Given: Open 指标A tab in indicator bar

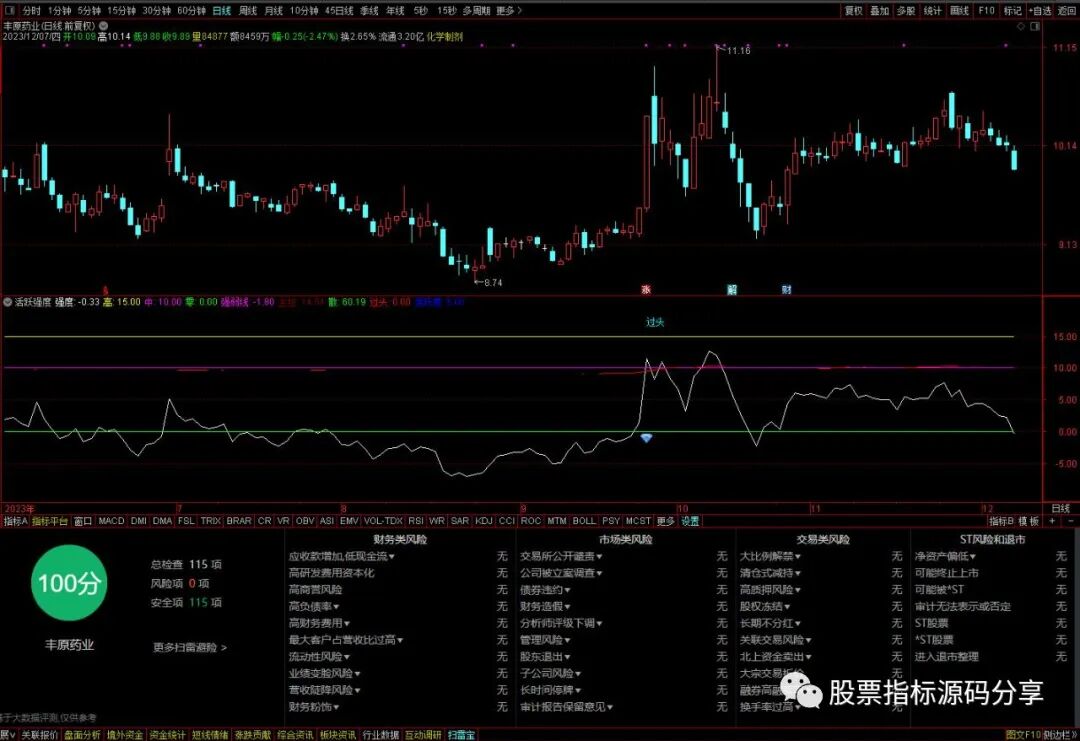Looking at the screenshot, I should click(16, 521).
